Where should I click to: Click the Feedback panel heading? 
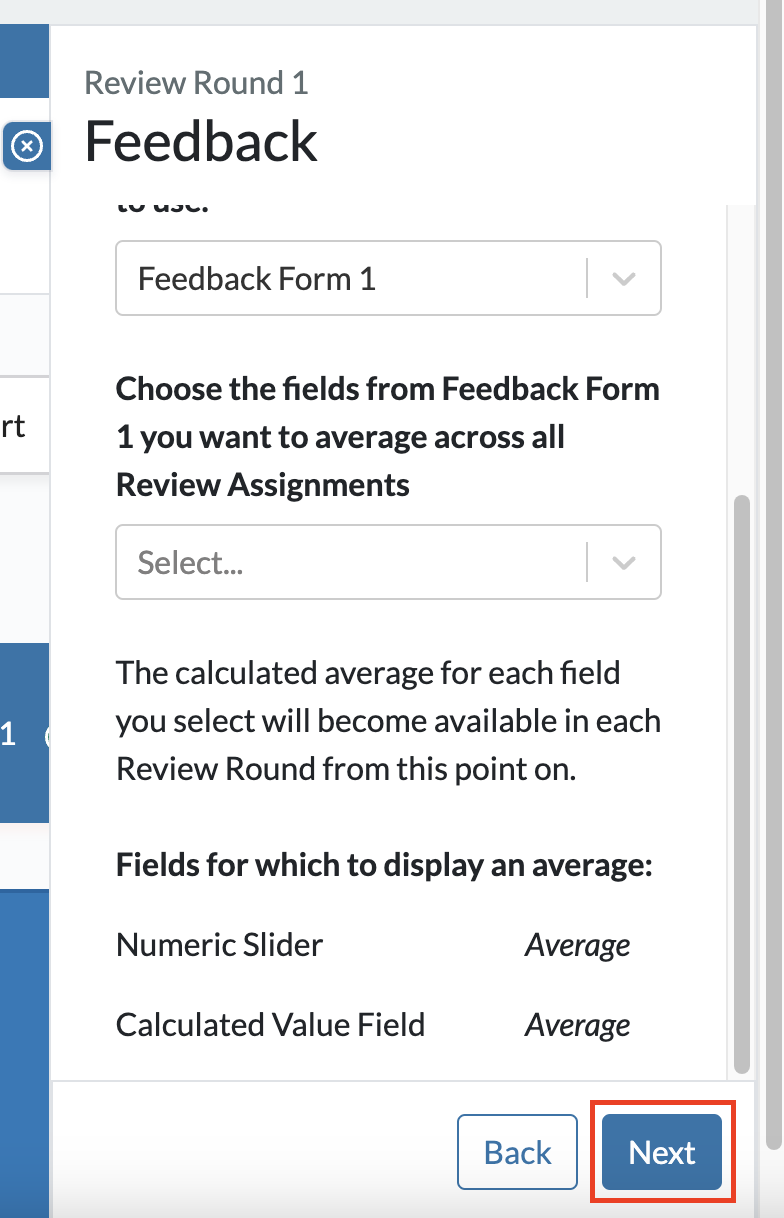(201, 141)
